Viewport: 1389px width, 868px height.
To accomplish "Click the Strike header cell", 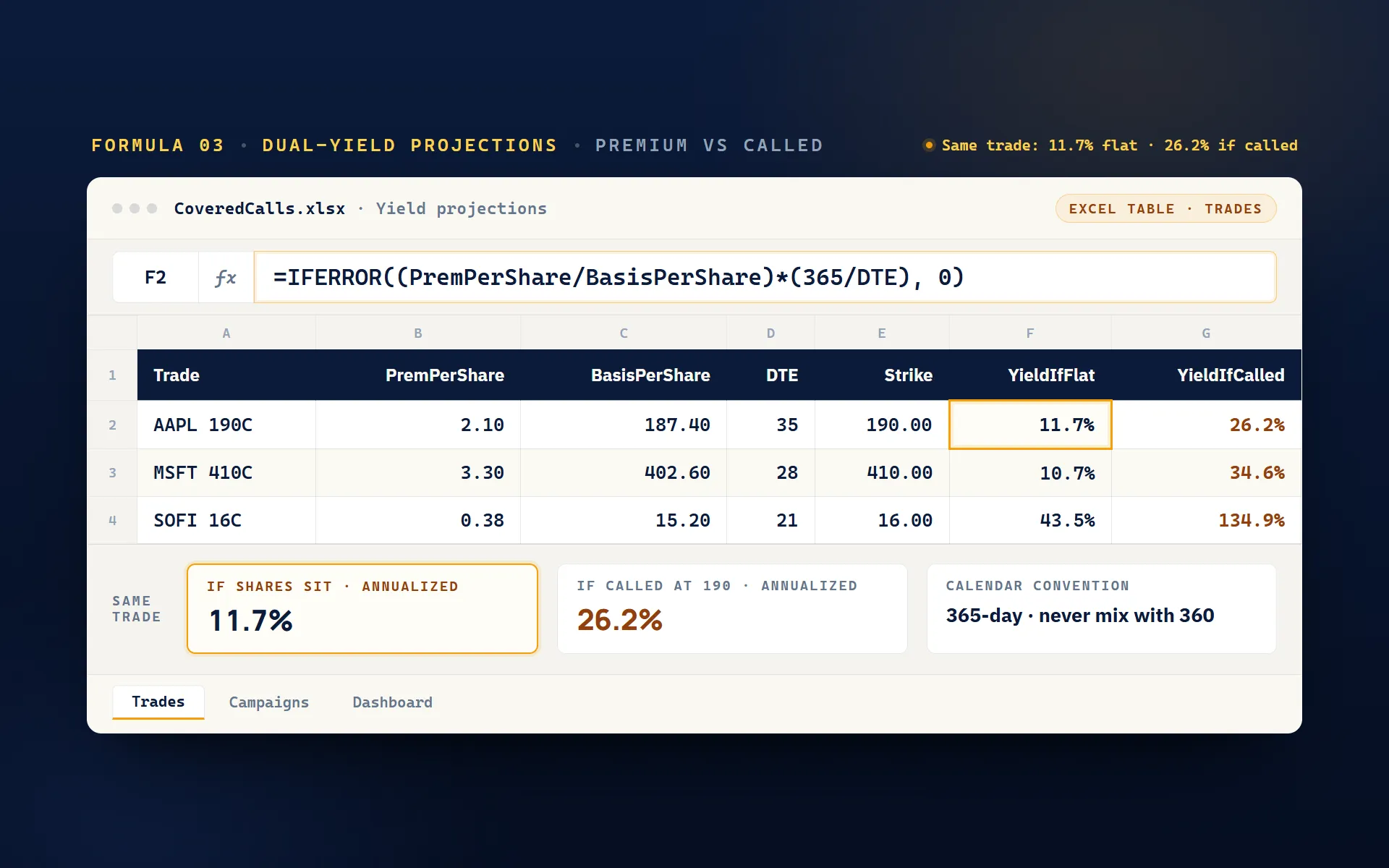I will [x=882, y=375].
